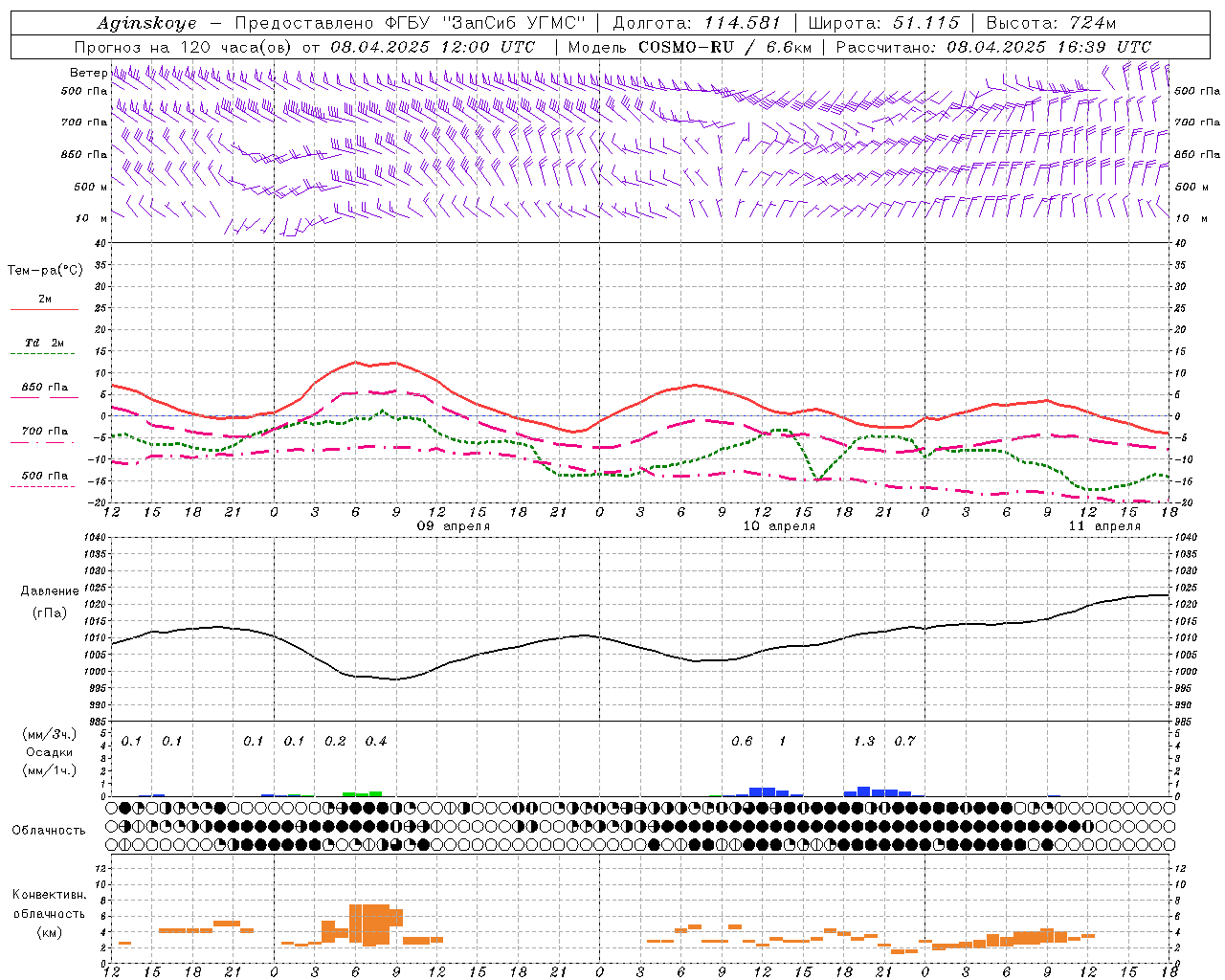Click the "Ветер" wind panel label
The image size is (1225, 980).
(x=88, y=73)
